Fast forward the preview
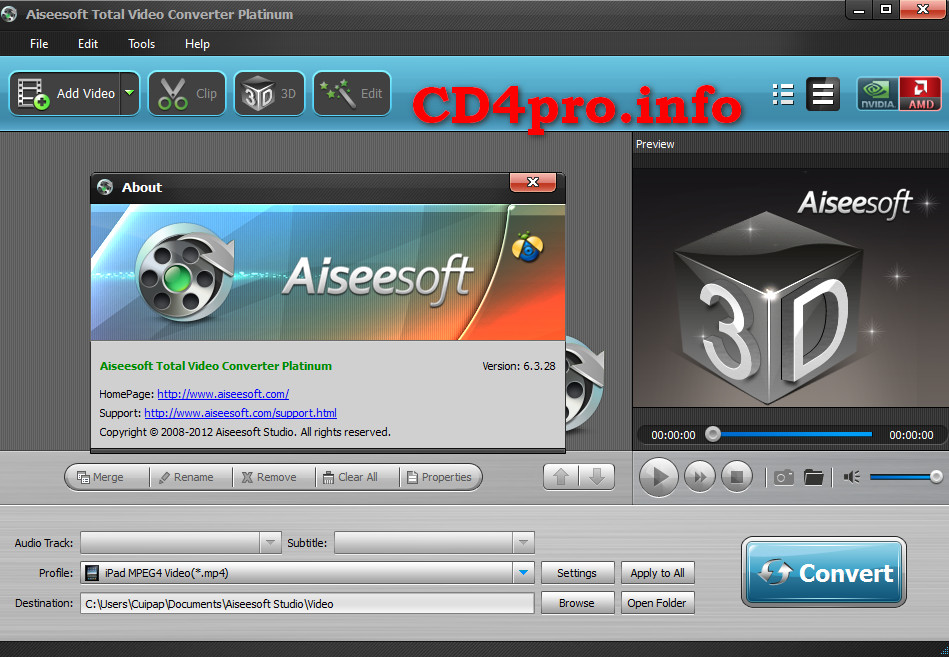 (700, 477)
